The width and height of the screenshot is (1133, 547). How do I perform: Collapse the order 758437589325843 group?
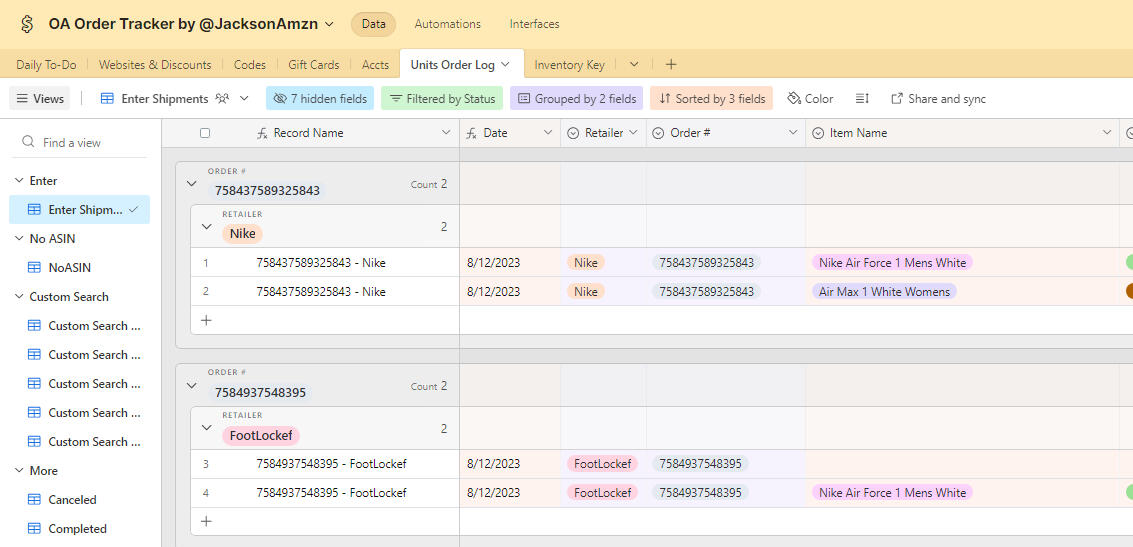[x=192, y=184]
